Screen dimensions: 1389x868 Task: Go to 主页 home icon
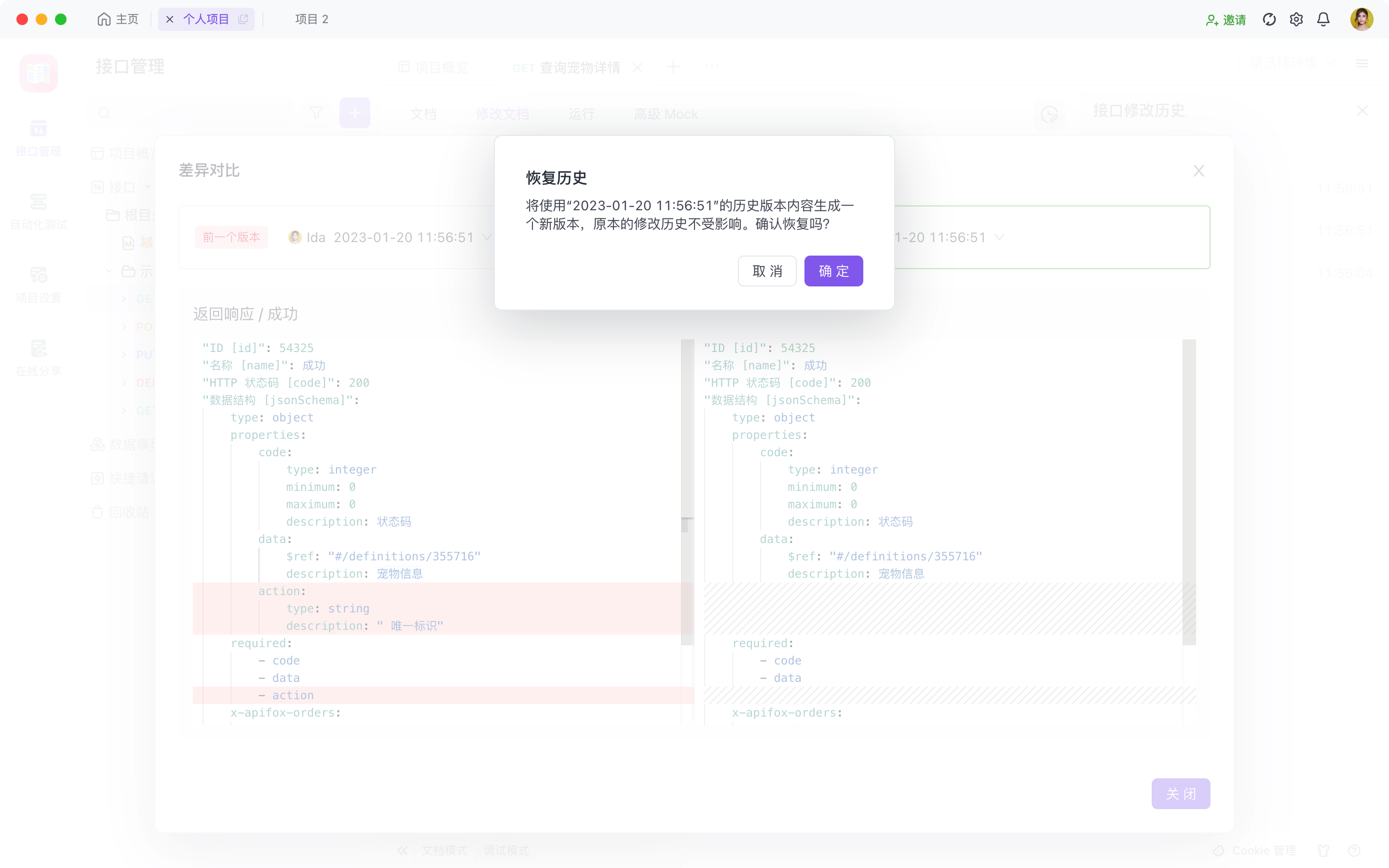tap(104, 19)
